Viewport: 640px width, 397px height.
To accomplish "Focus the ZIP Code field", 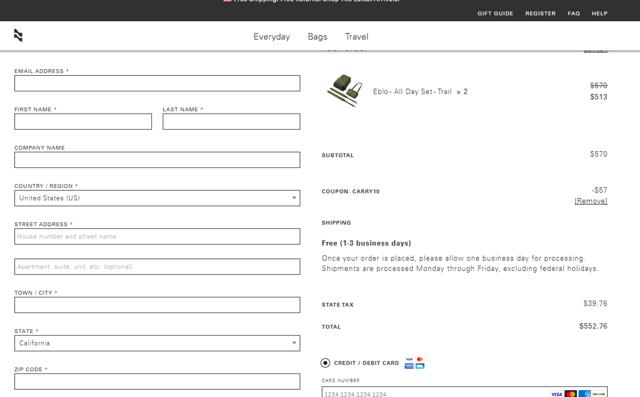I will 157,381.
